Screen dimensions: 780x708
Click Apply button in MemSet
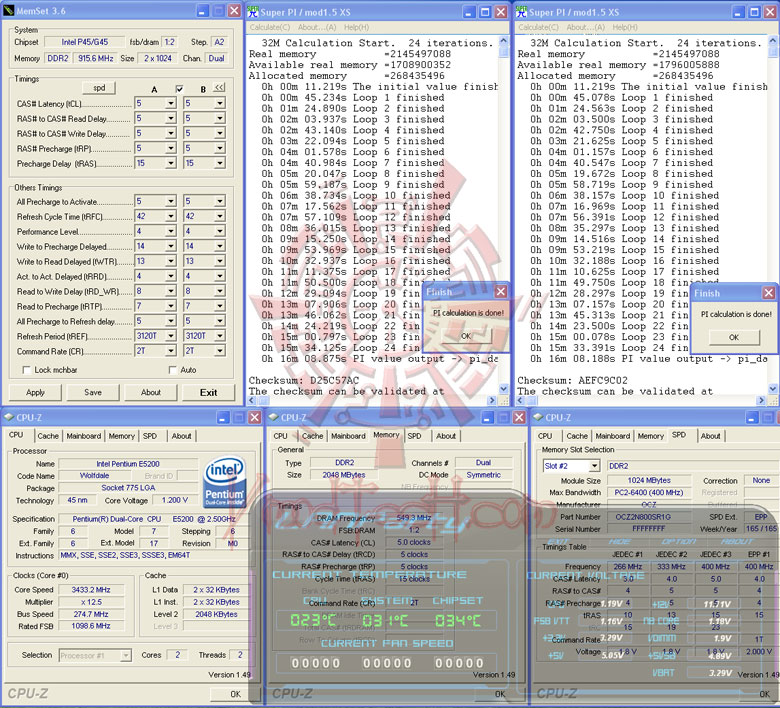[x=35, y=392]
